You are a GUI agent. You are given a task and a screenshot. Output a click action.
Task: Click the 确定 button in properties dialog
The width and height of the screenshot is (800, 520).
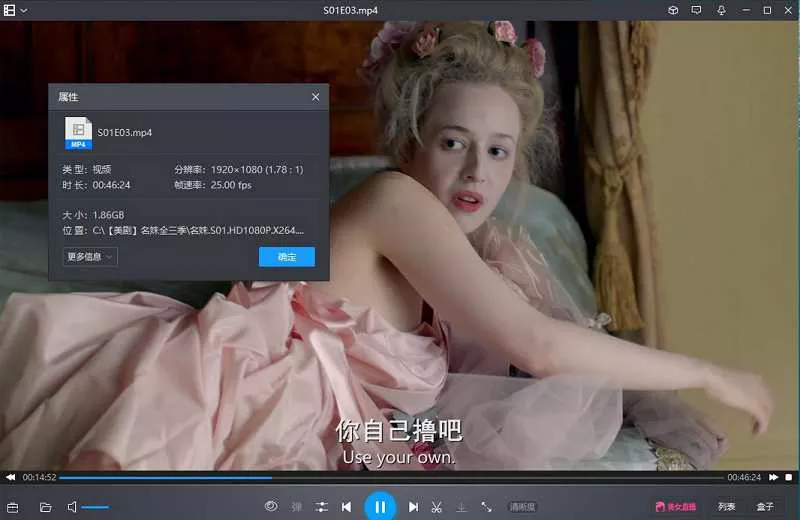(287, 257)
